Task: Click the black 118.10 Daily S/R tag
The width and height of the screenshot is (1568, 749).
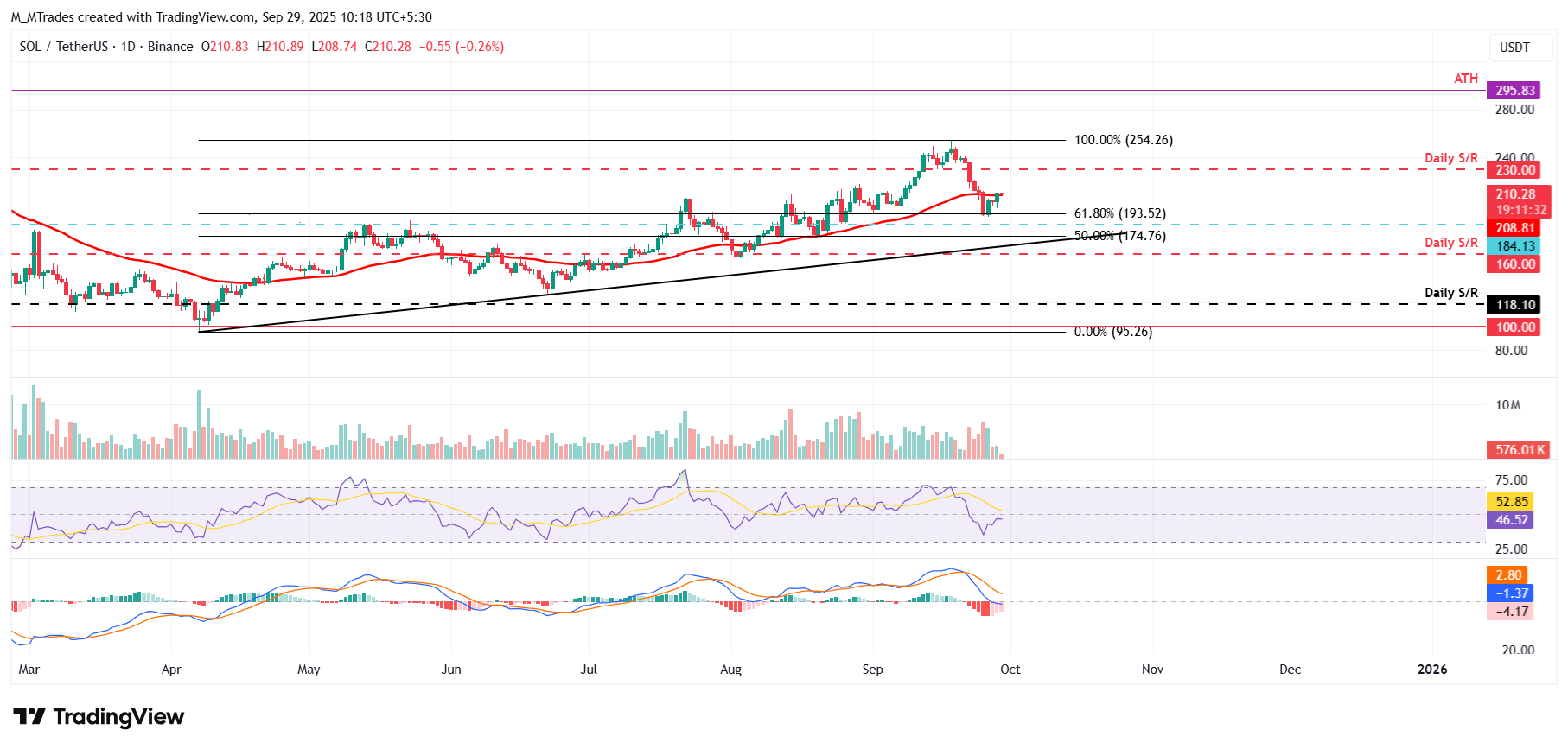Action: pyautogui.click(x=1515, y=305)
